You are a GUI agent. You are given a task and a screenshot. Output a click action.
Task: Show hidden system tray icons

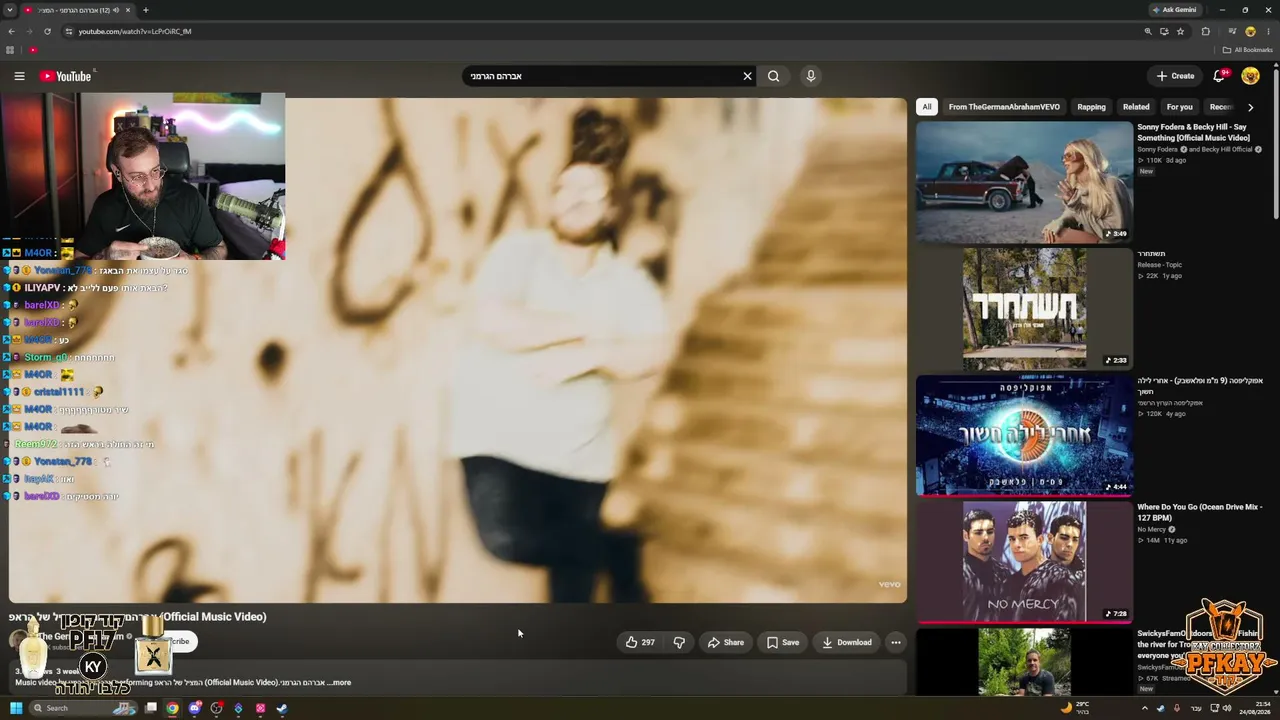click(1145, 708)
